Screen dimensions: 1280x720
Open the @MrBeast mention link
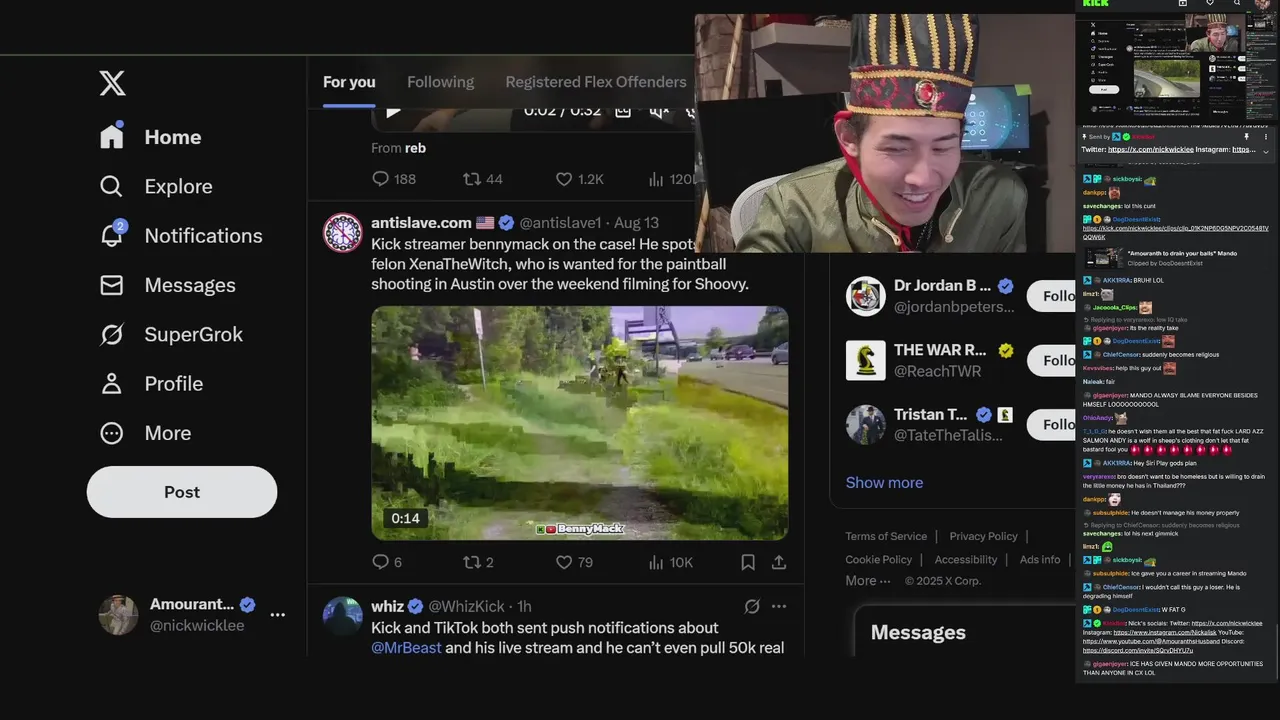tap(406, 647)
